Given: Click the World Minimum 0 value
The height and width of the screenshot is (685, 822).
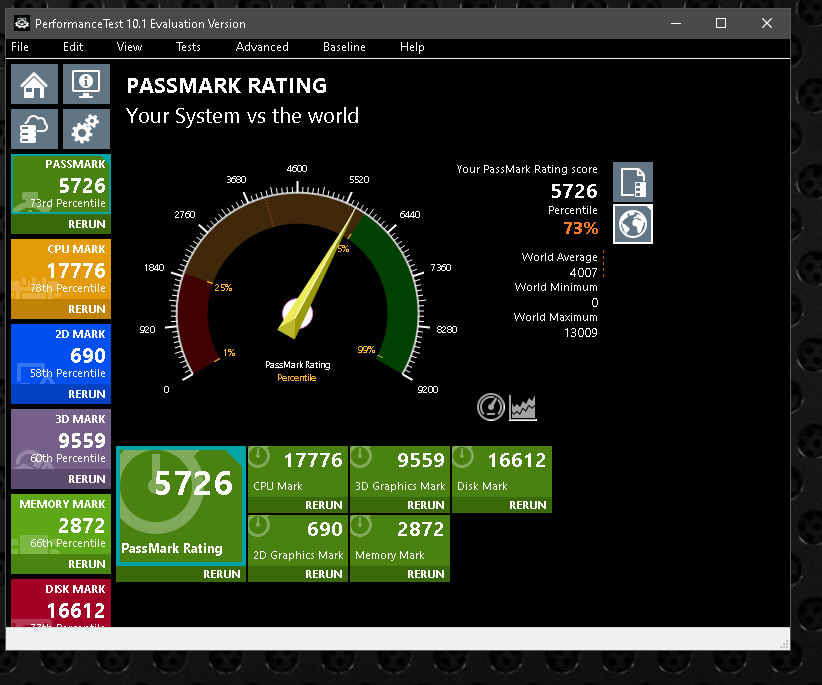Looking at the screenshot, I should click(x=594, y=302).
